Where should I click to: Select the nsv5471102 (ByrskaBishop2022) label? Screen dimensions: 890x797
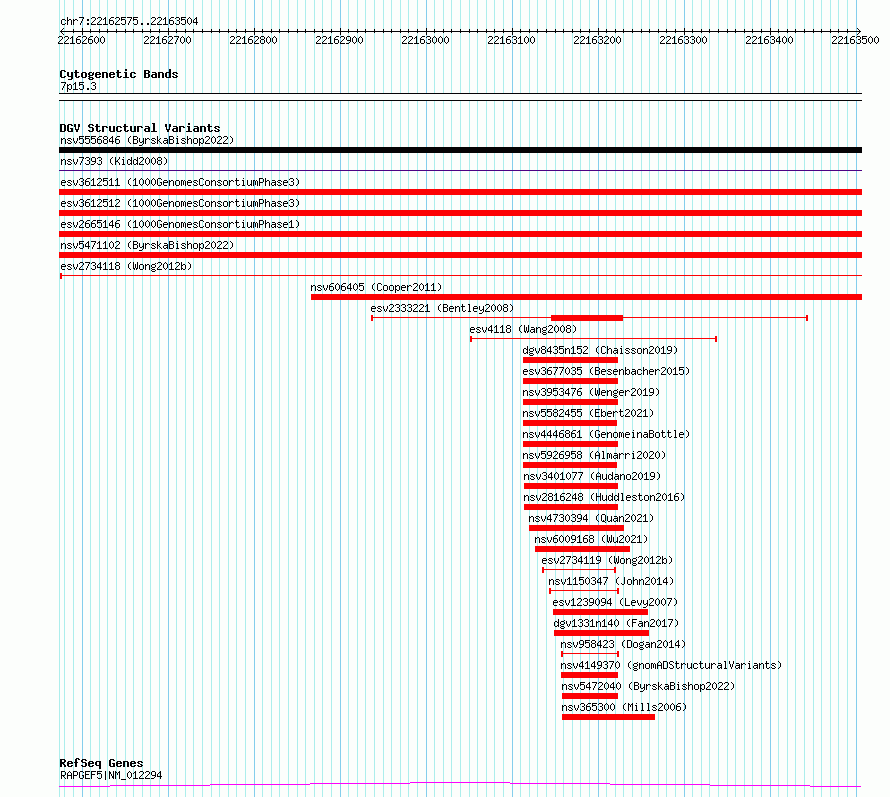(147, 245)
